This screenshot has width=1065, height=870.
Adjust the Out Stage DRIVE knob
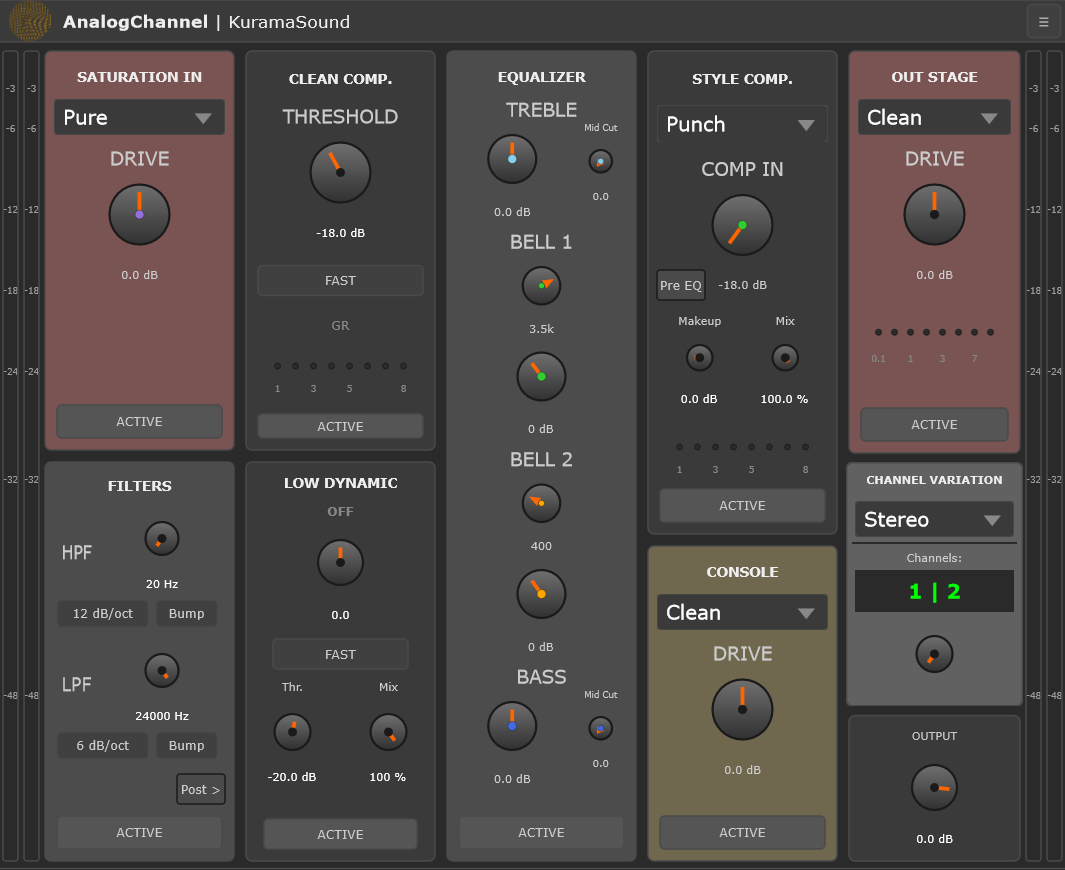click(x=934, y=214)
